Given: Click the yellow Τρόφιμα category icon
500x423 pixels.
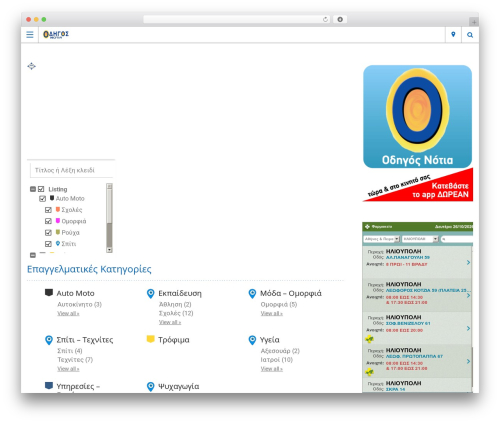Looking at the screenshot, I should coord(151,339).
